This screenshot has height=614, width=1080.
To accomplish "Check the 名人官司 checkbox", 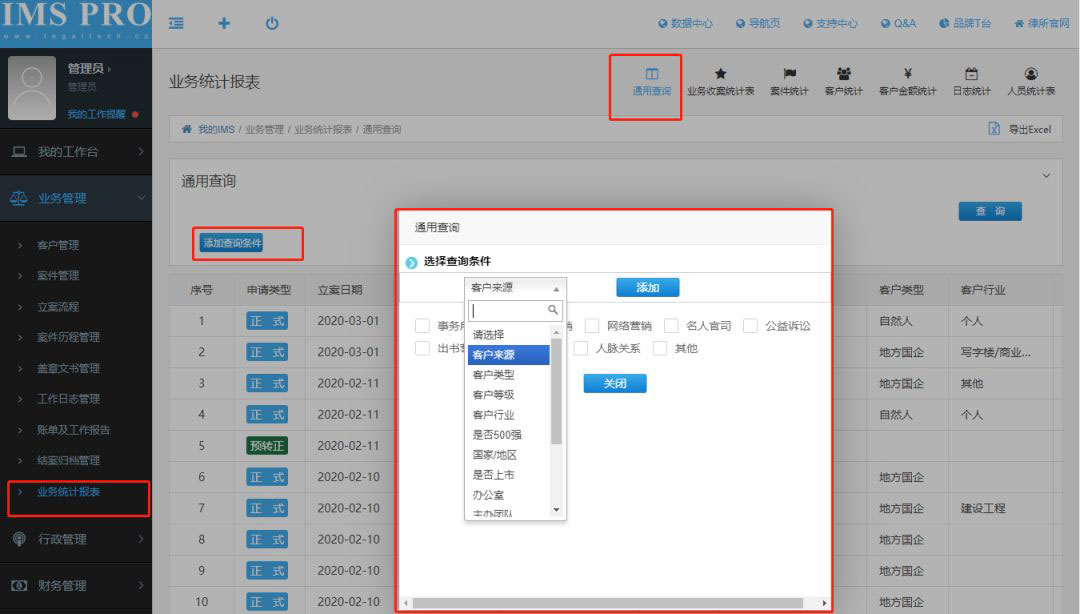I will coord(671,326).
